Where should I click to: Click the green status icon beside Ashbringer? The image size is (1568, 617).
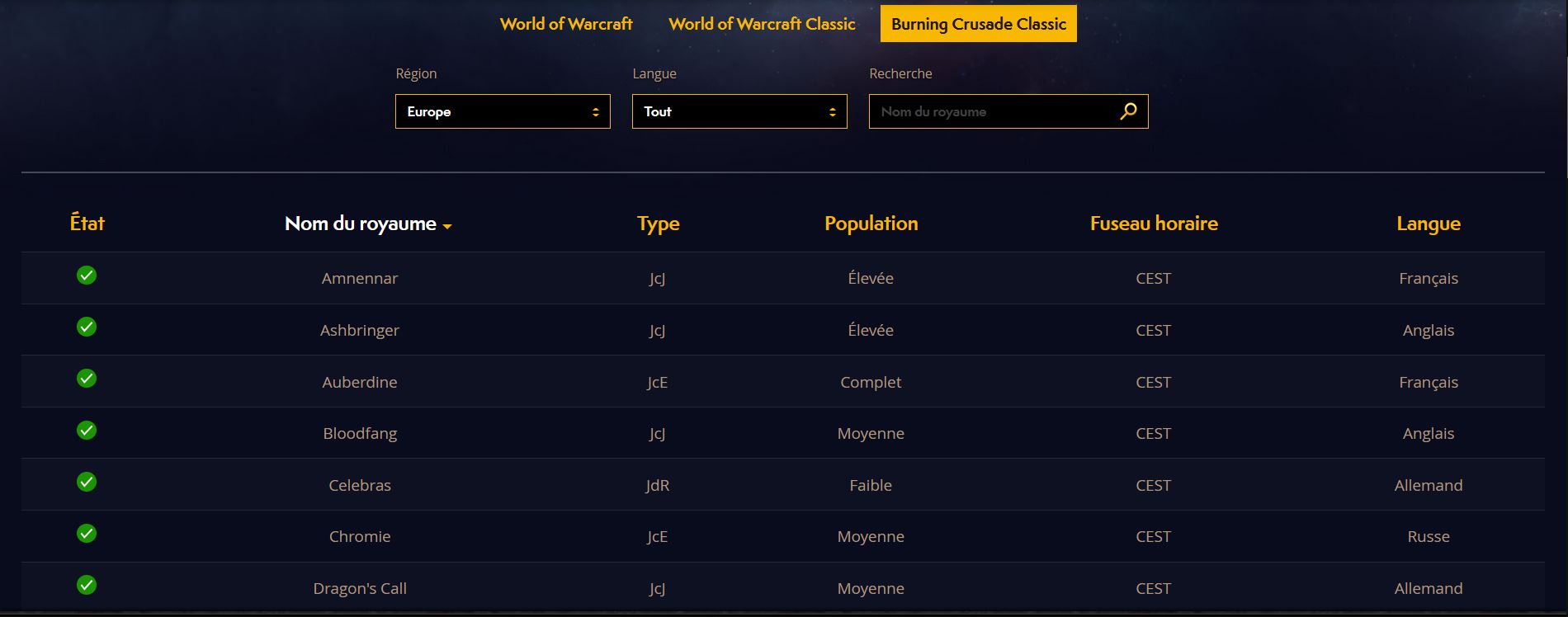pyautogui.click(x=87, y=327)
